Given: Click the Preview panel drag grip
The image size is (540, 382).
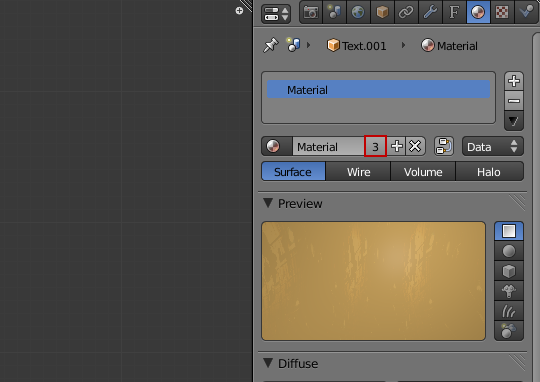Looking at the screenshot, I should point(517,202).
